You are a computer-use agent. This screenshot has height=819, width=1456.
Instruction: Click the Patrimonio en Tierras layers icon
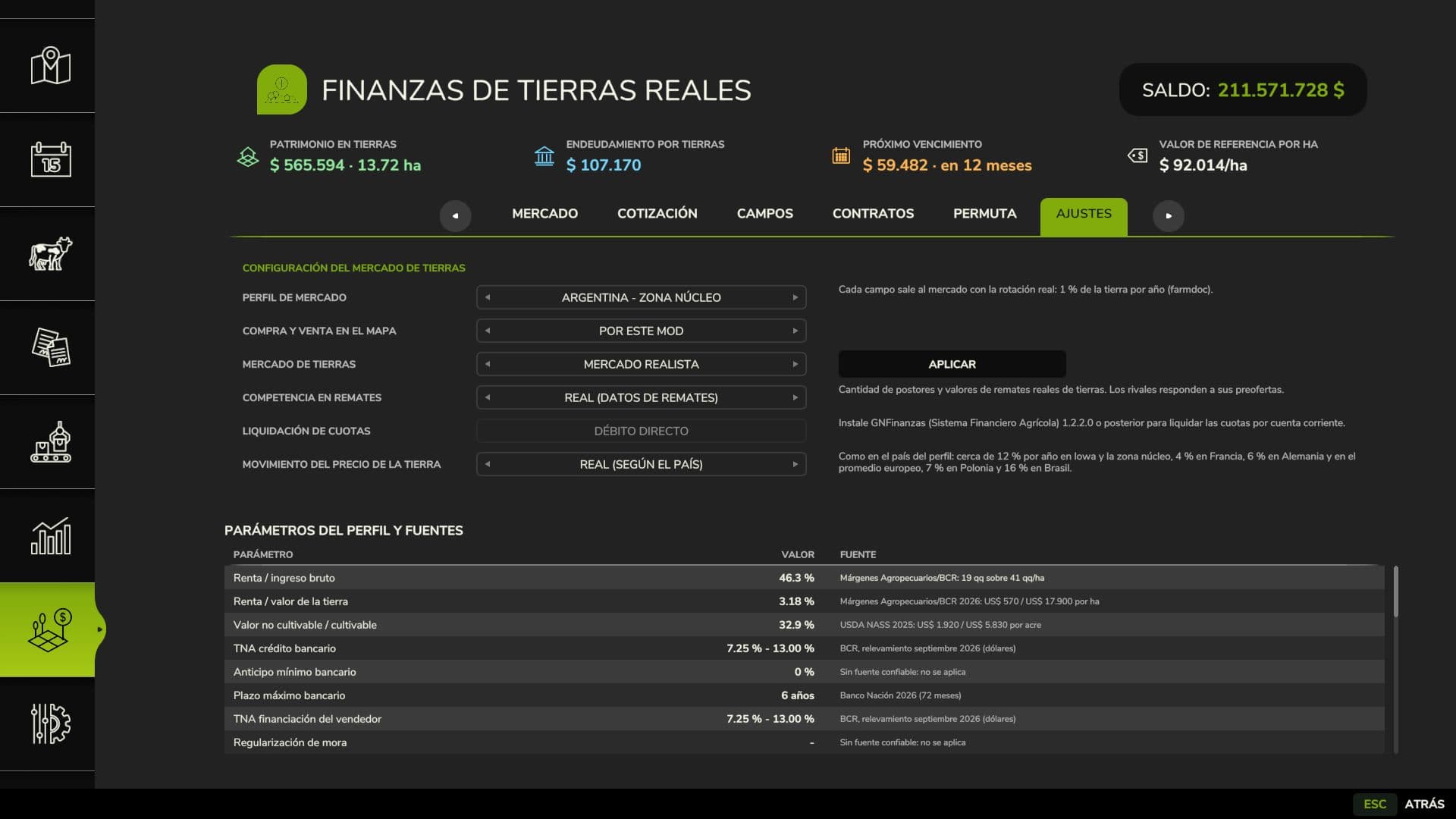pyautogui.click(x=248, y=157)
